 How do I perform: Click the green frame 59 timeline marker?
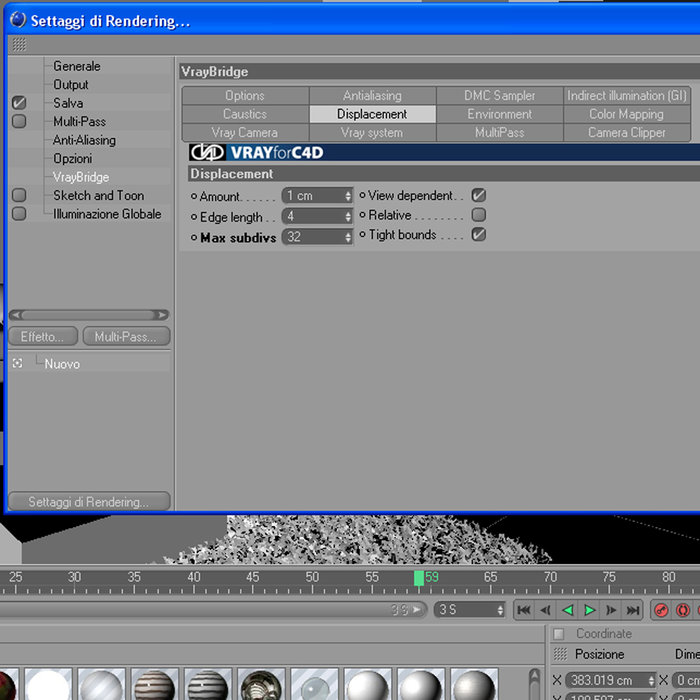coord(419,578)
